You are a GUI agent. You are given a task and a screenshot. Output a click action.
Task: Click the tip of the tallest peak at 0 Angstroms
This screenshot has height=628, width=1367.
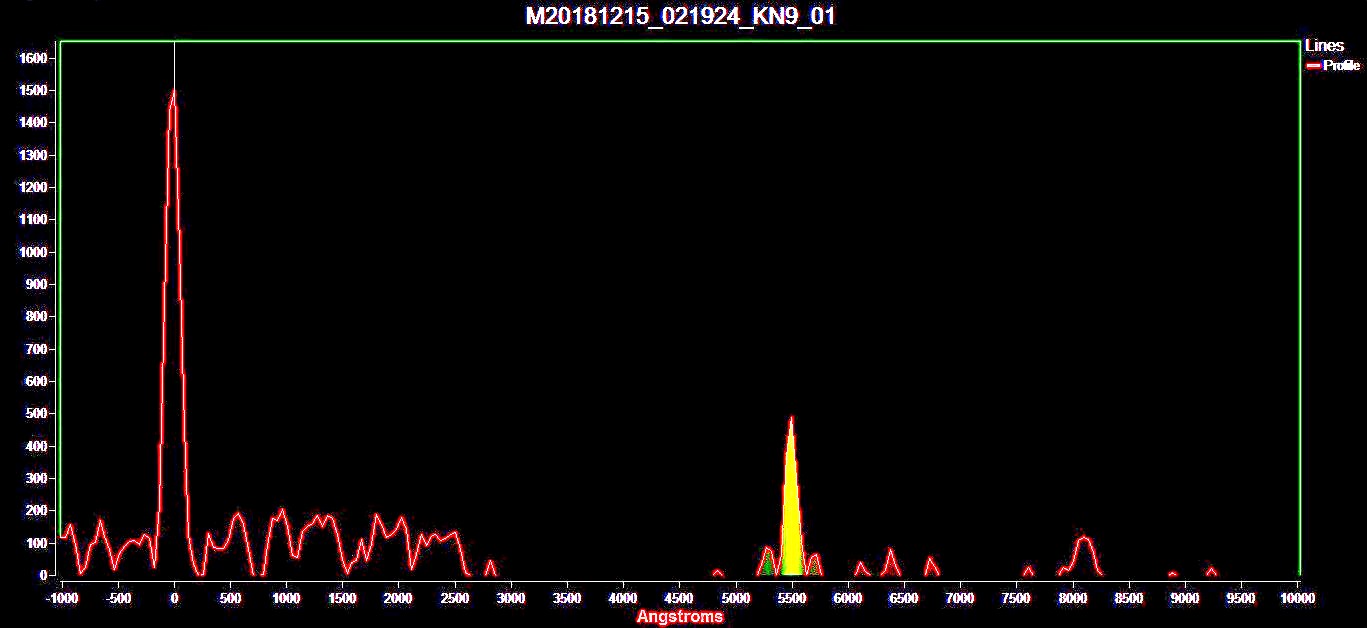(x=174, y=93)
